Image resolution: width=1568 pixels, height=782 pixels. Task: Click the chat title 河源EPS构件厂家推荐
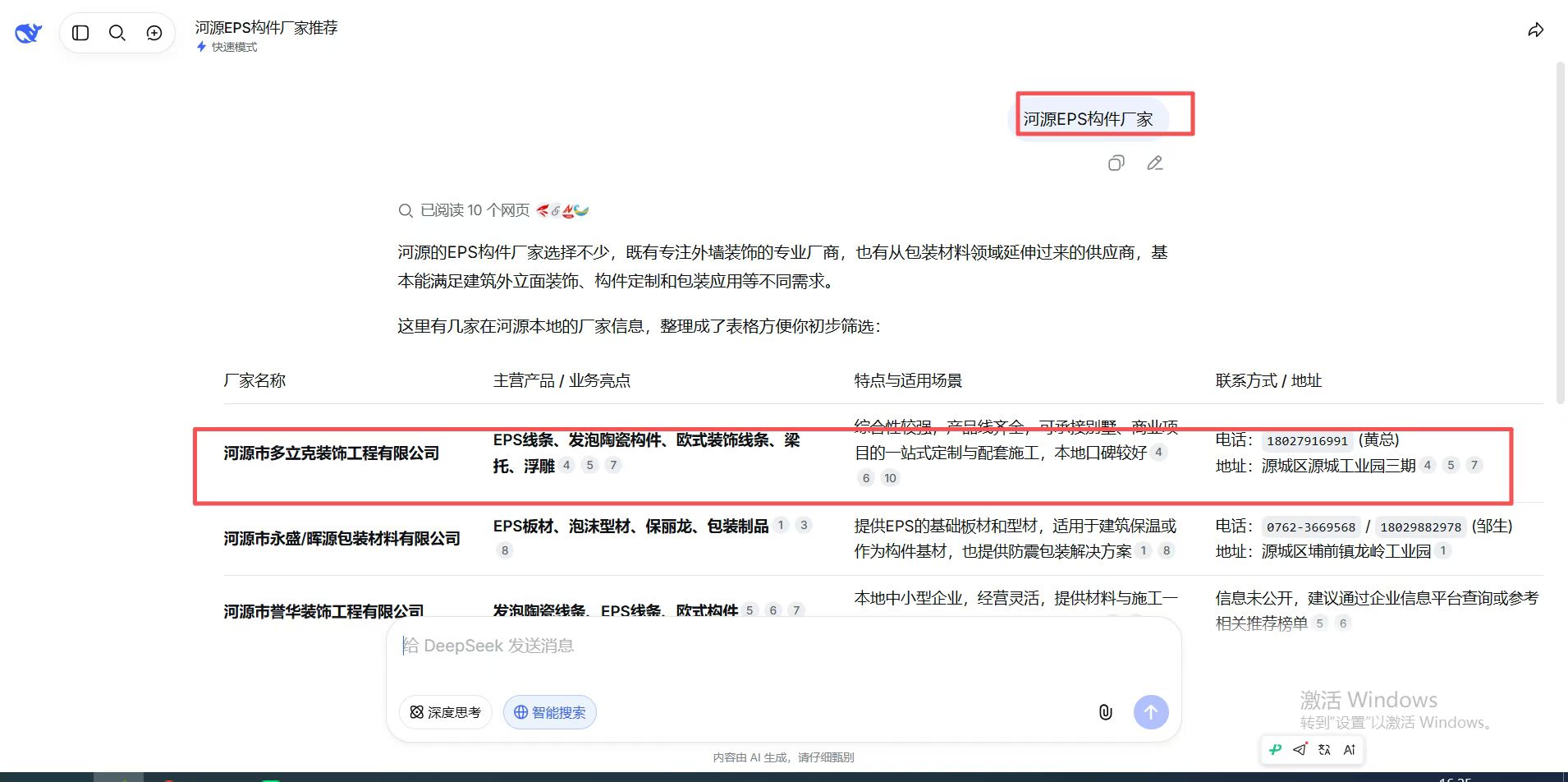[266, 27]
